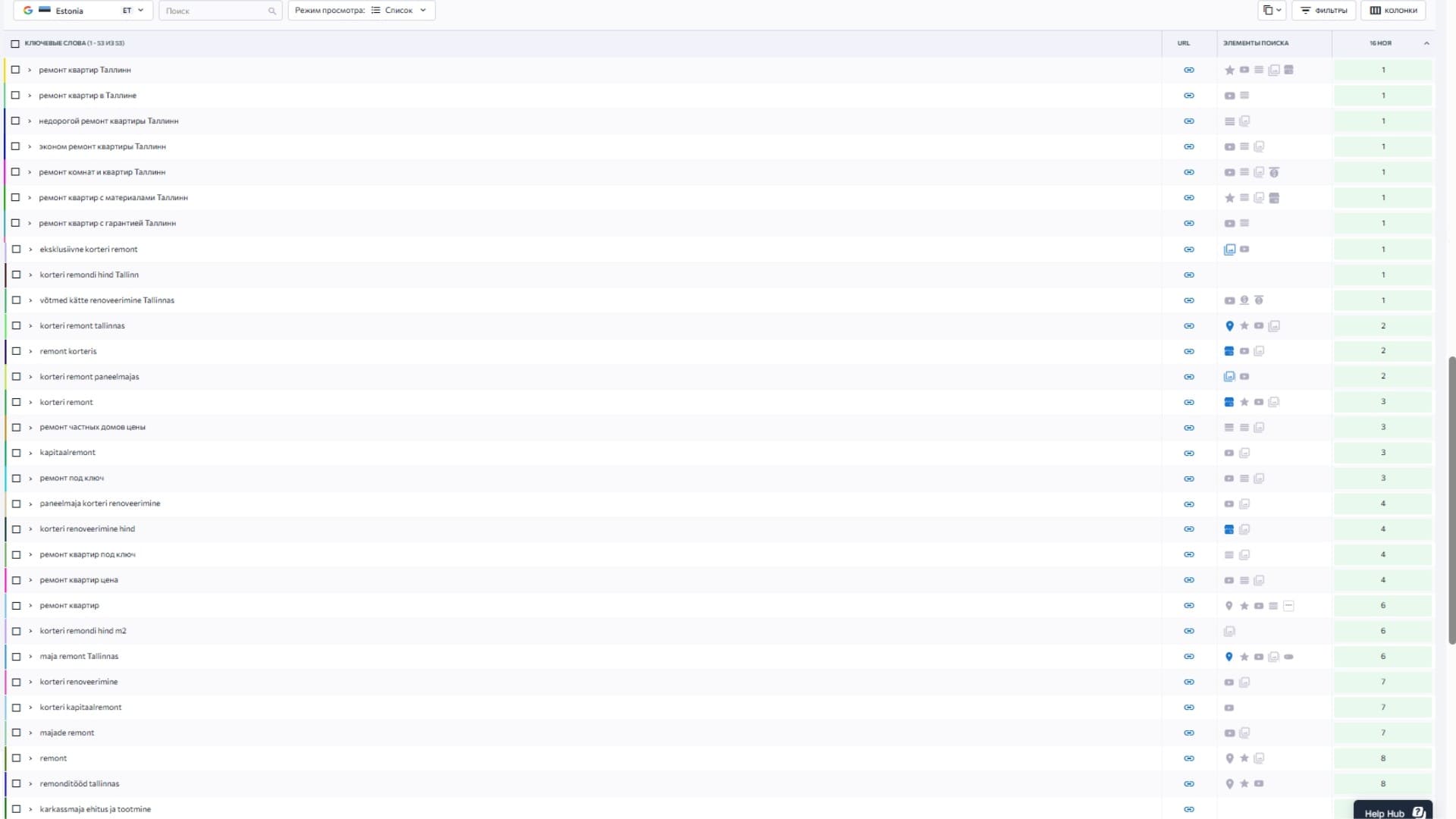The image size is (1456, 819).
Task: Tick checkbox for 'ремонт квартир в Таллине'
Action: (x=15, y=96)
